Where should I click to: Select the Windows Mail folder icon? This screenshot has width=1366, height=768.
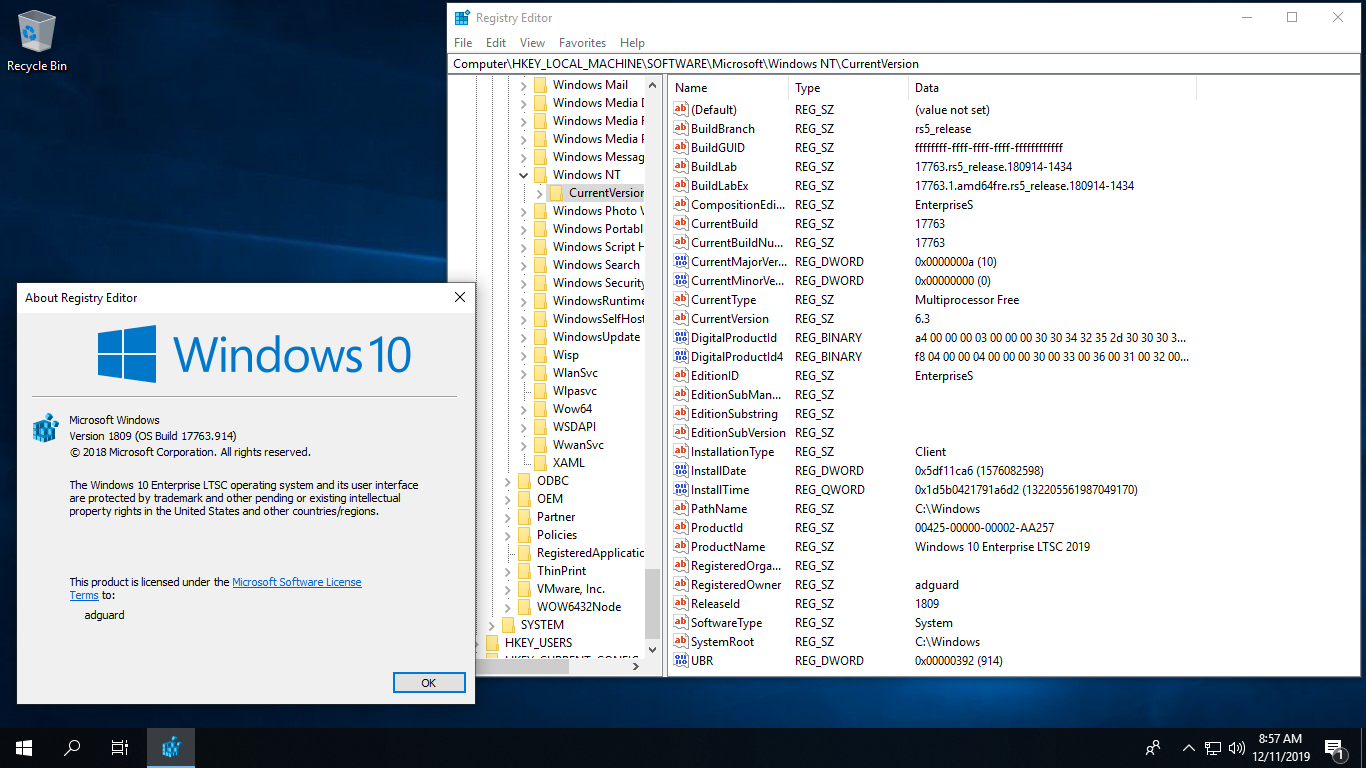540,85
